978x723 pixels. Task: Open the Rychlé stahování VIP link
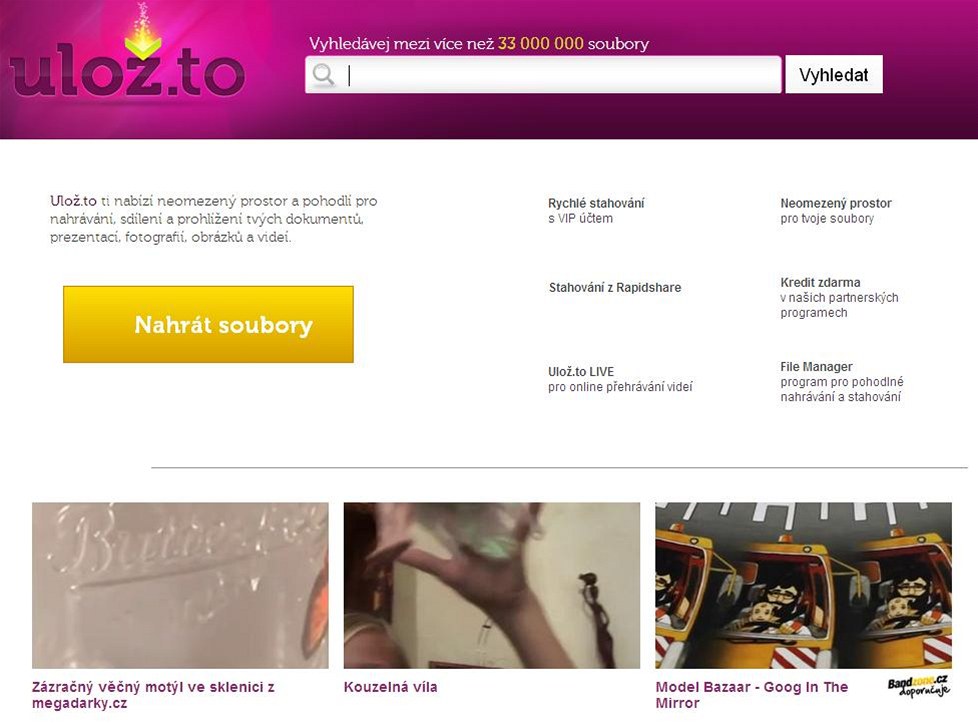pos(596,211)
